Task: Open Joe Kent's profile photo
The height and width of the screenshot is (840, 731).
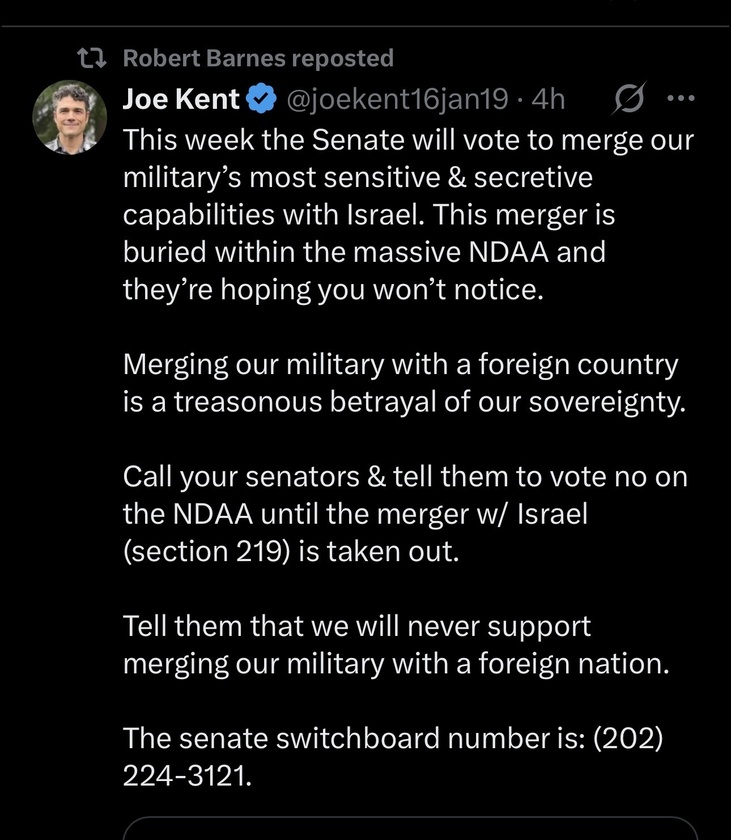Action: coord(70,117)
